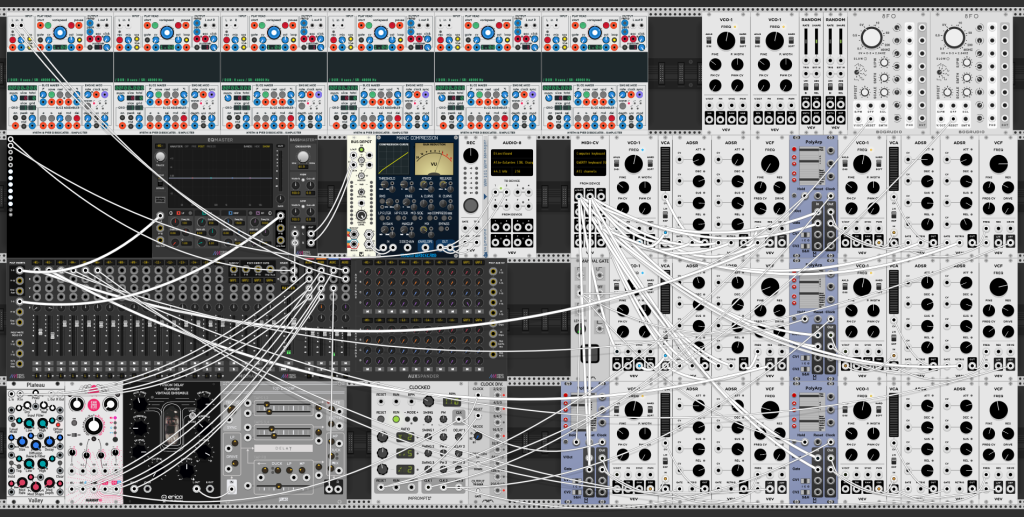1024x517 pixels.
Task: Click the blue Size knob on Plateau
Action: point(22,441)
